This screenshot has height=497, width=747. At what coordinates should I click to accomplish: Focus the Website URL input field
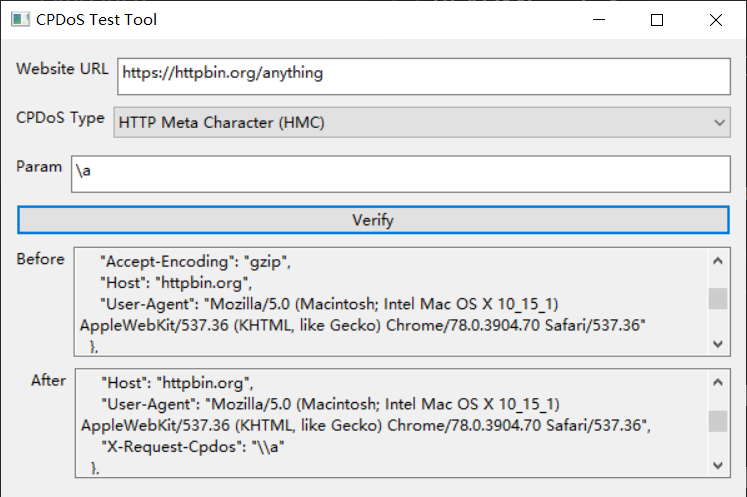click(424, 73)
